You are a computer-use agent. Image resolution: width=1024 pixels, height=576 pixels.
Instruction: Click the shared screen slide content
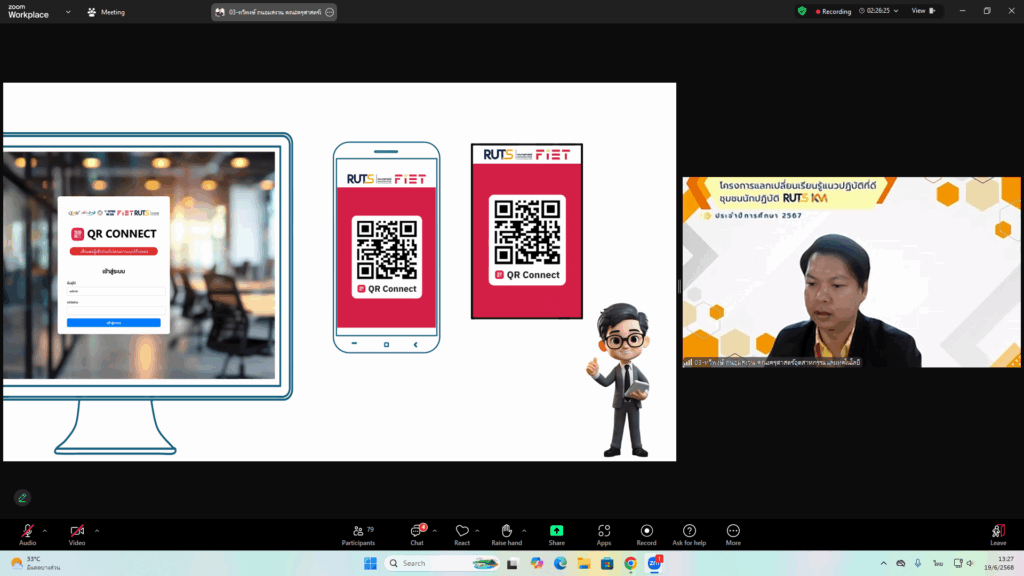[340, 272]
